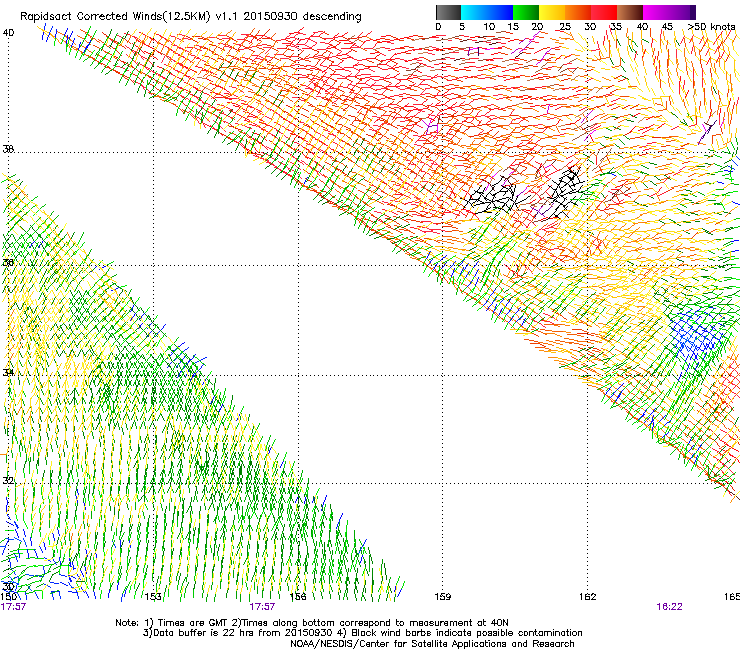Select the longitude label '159'
The height and width of the screenshot is (650, 740).
pos(443,597)
